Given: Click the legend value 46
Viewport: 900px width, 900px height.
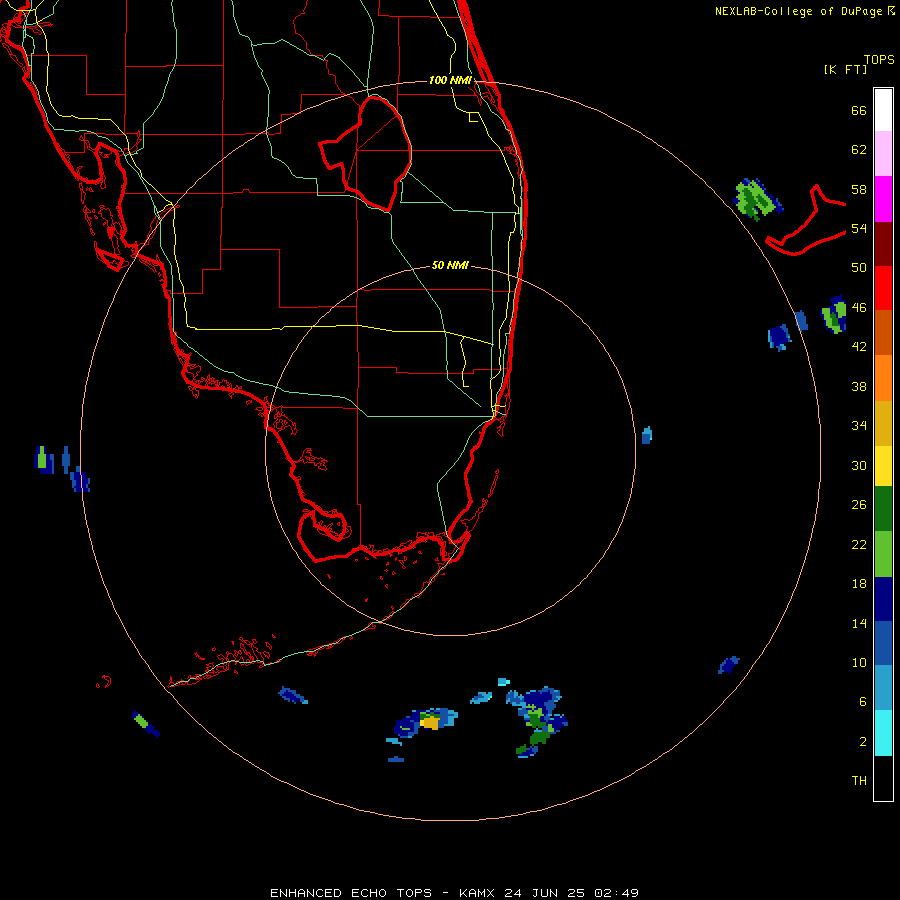Looking at the screenshot, I should click(x=859, y=308).
